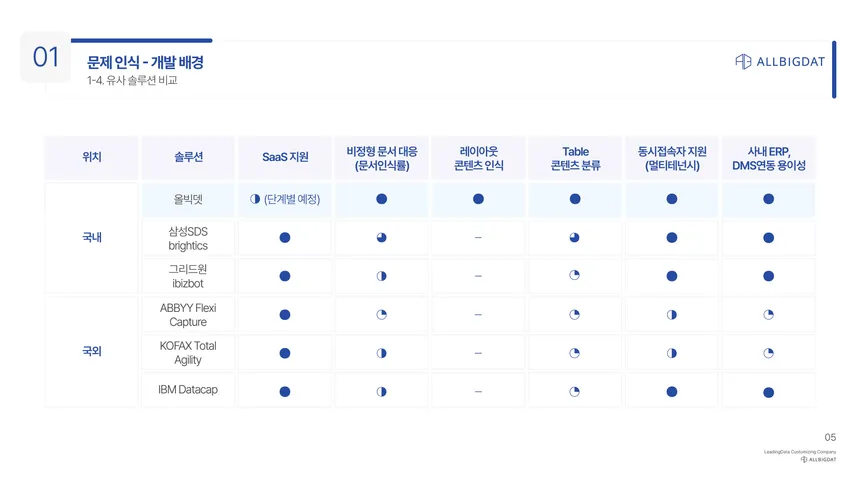Click 올빅뎃 row's Table 콘텐츠 분류 full circle
860x484 pixels.
coord(575,199)
